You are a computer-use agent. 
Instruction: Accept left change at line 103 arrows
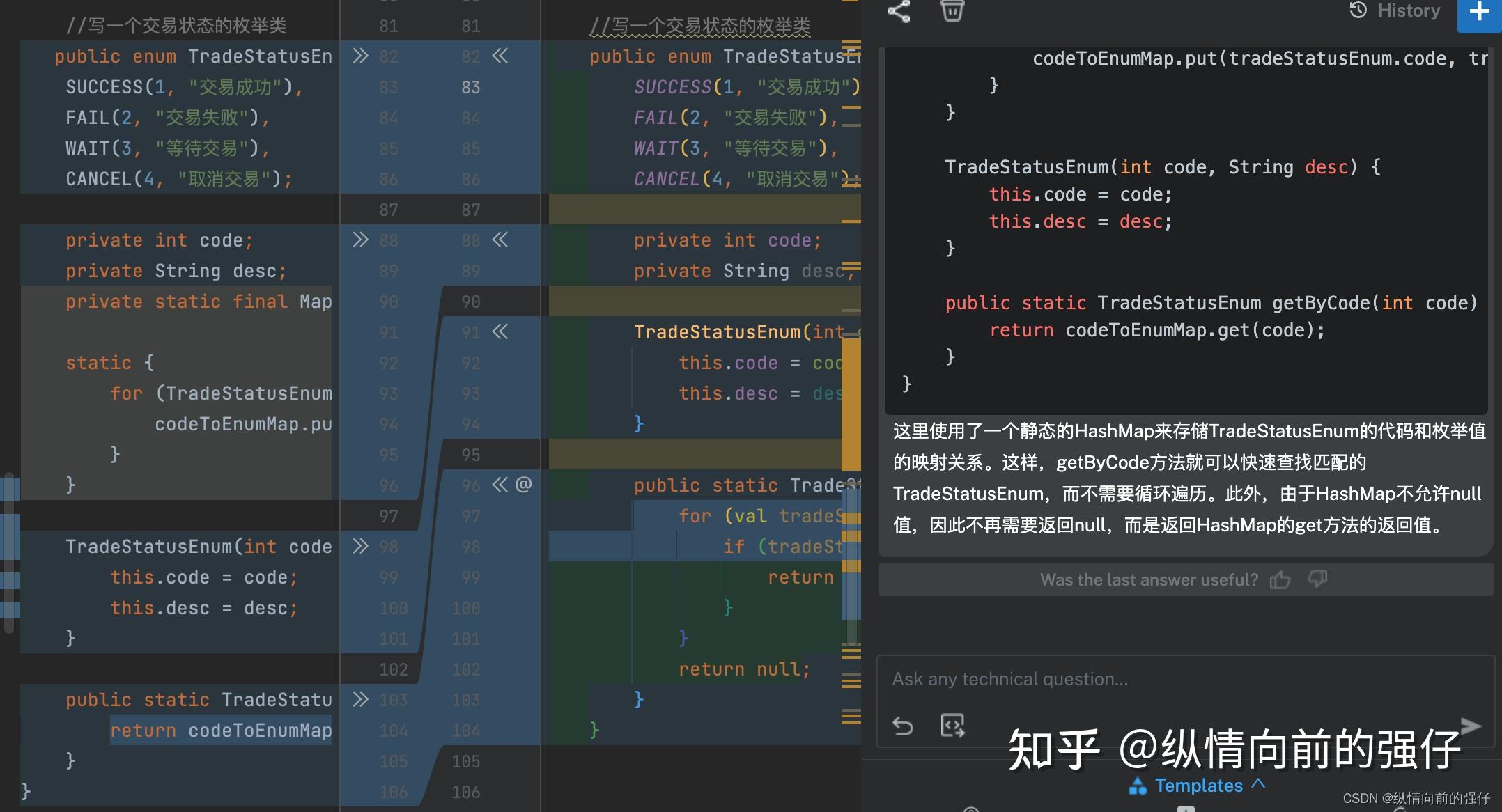click(x=360, y=699)
